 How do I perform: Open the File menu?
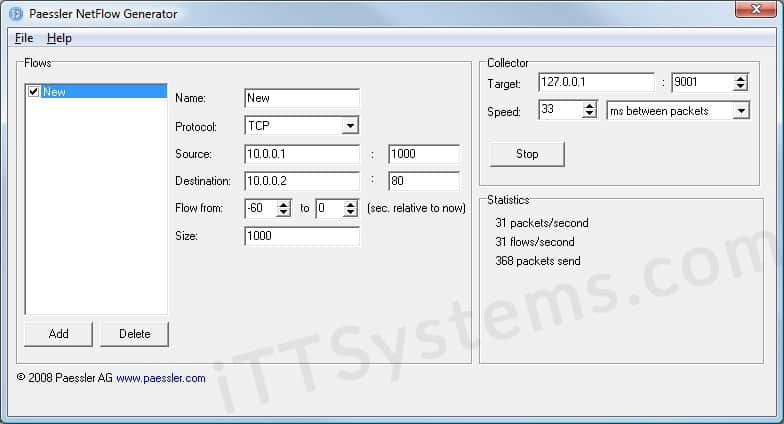[x=24, y=38]
